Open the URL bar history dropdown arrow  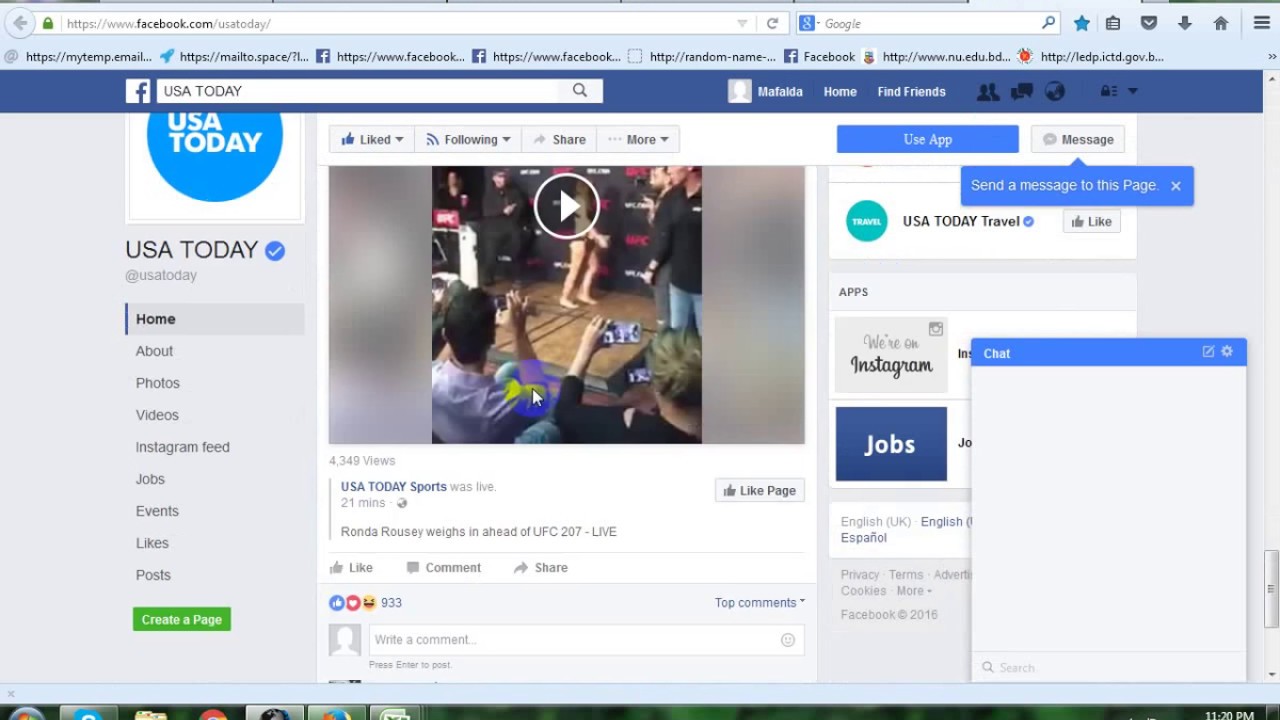pos(742,23)
